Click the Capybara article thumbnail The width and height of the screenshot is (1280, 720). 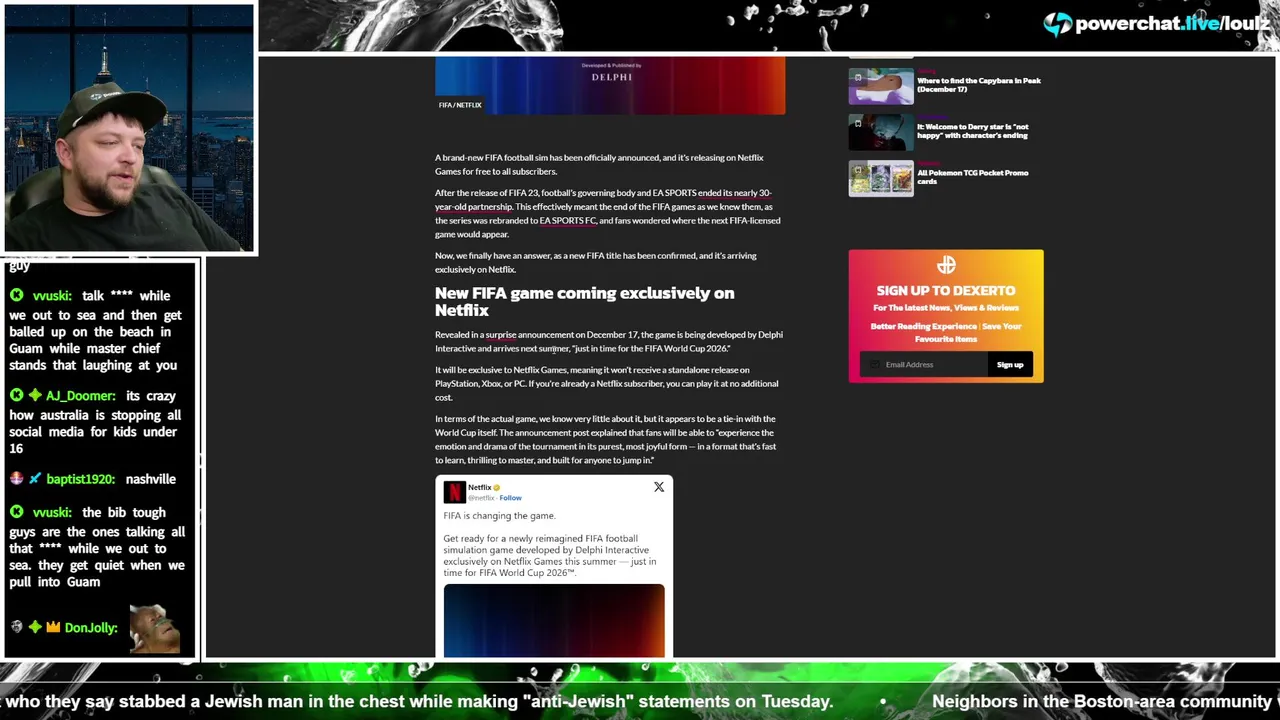point(881,86)
